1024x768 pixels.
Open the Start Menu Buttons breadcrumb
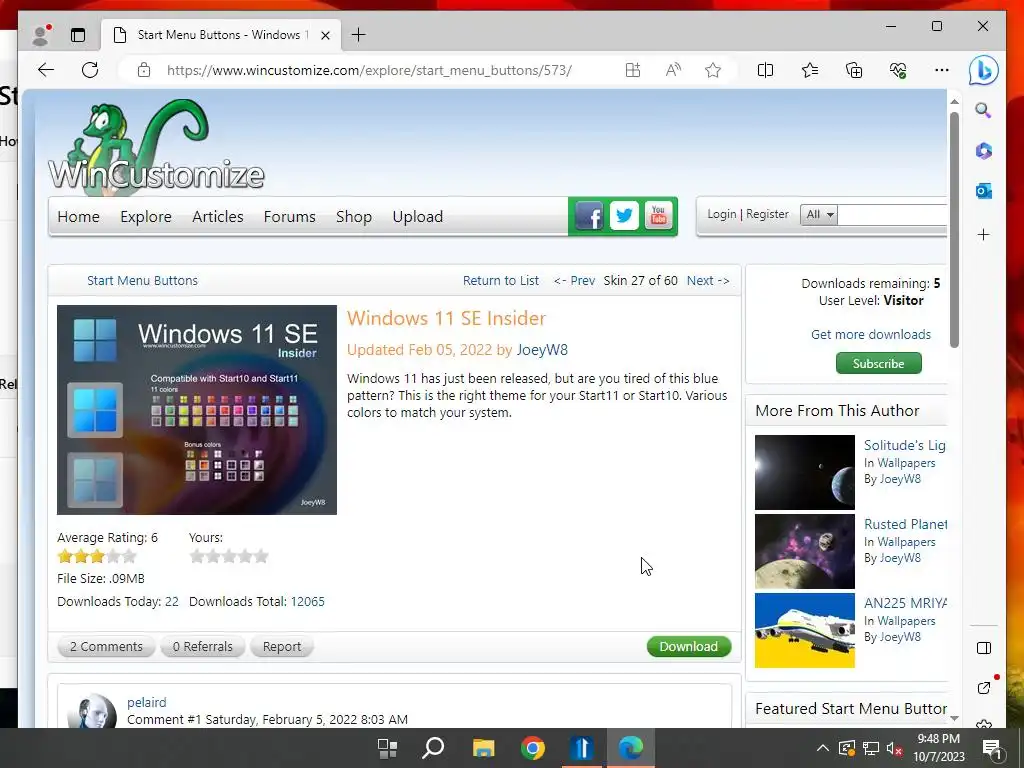(142, 281)
